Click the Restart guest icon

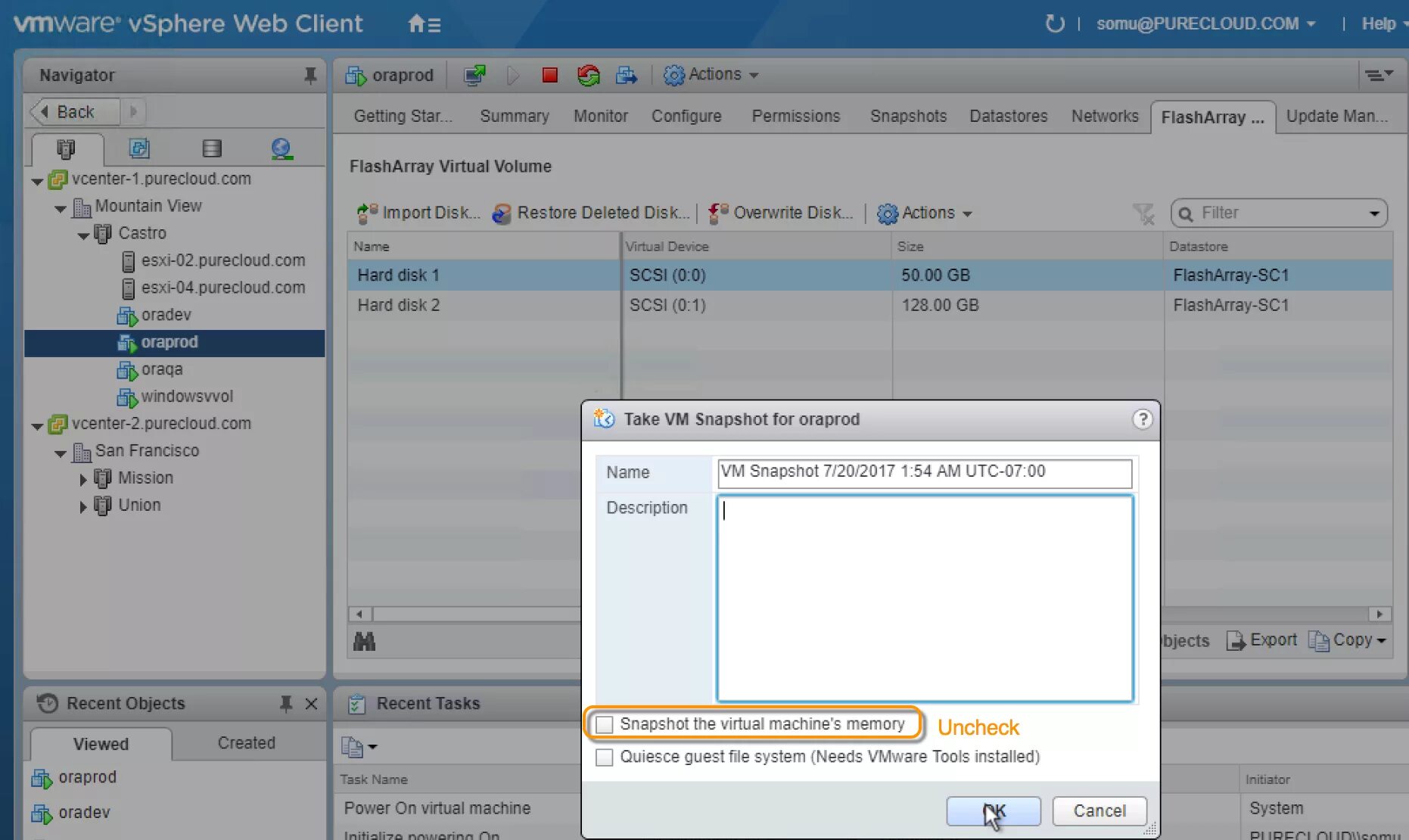(x=588, y=75)
